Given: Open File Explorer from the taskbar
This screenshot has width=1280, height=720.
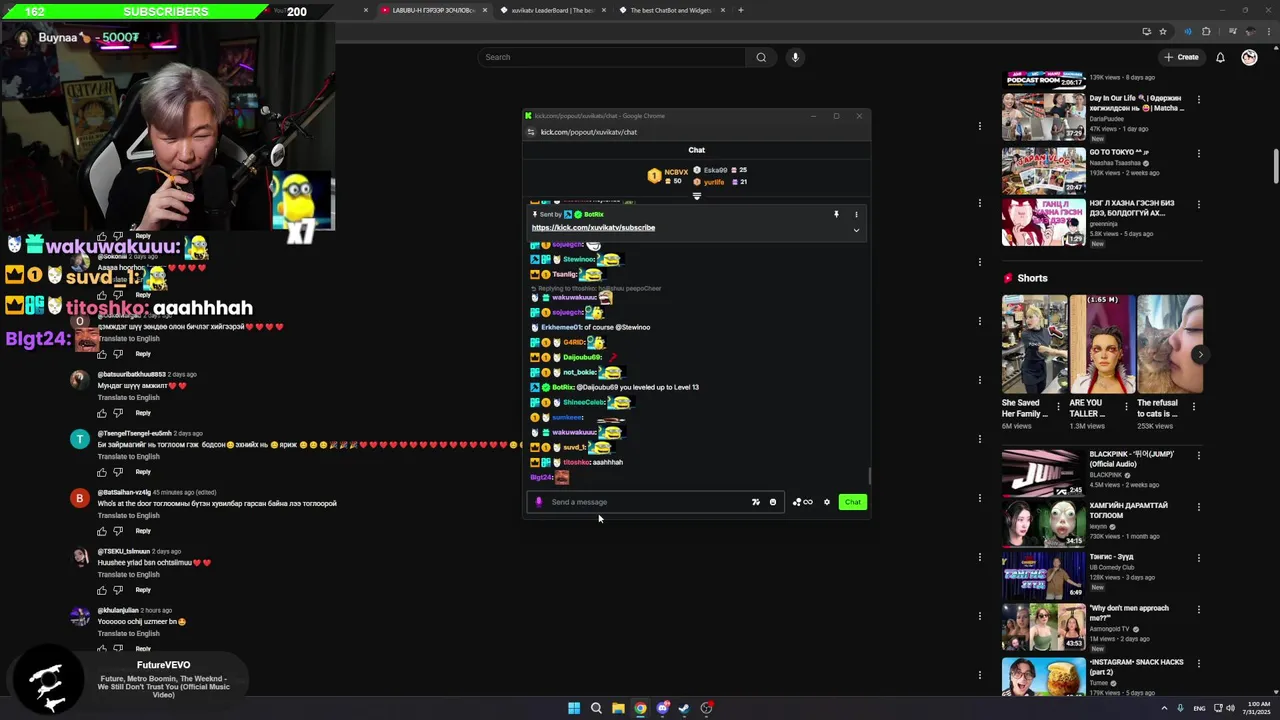Looking at the screenshot, I should 618,708.
